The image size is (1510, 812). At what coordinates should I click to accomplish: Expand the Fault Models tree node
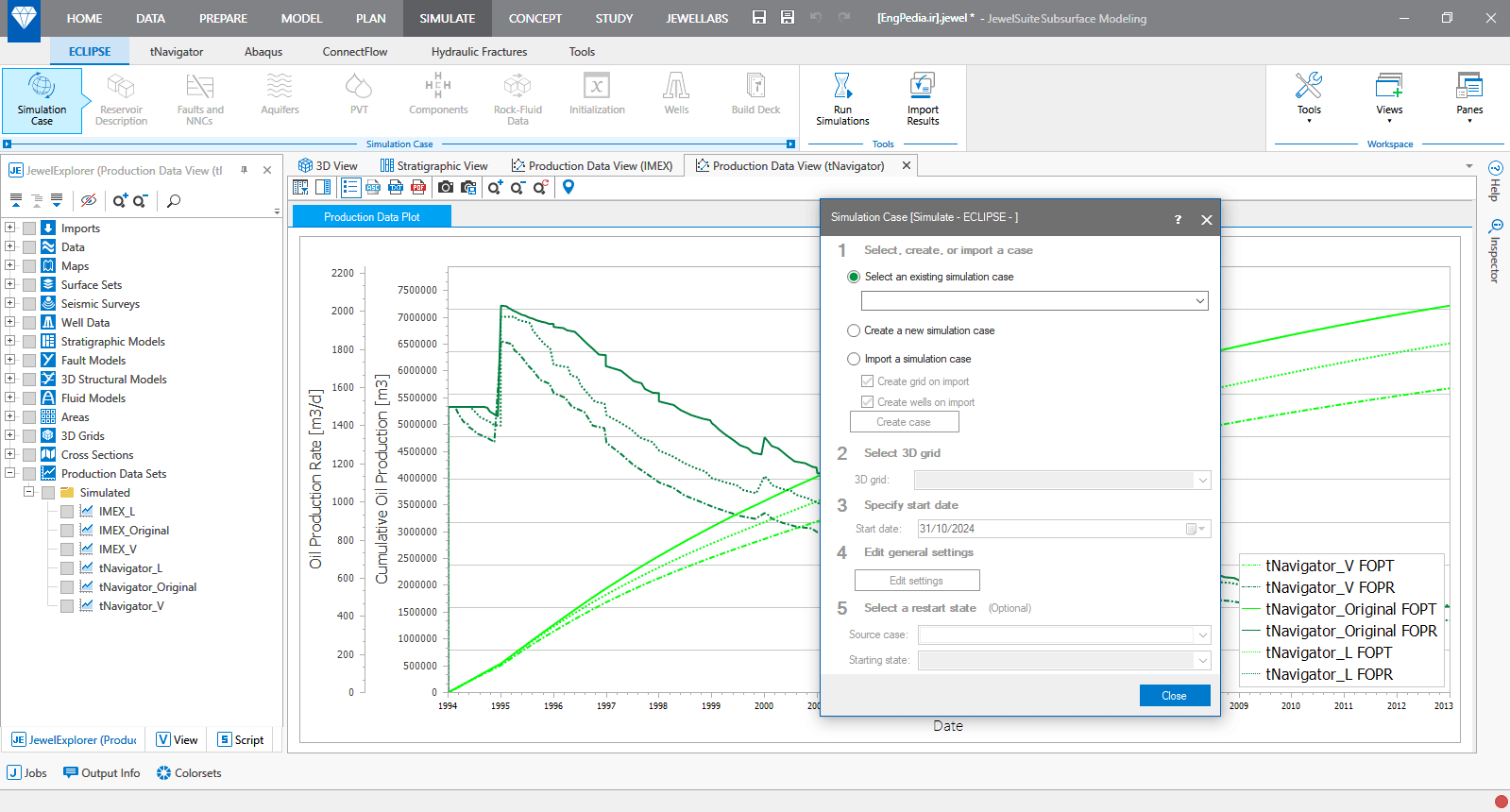(x=9, y=360)
